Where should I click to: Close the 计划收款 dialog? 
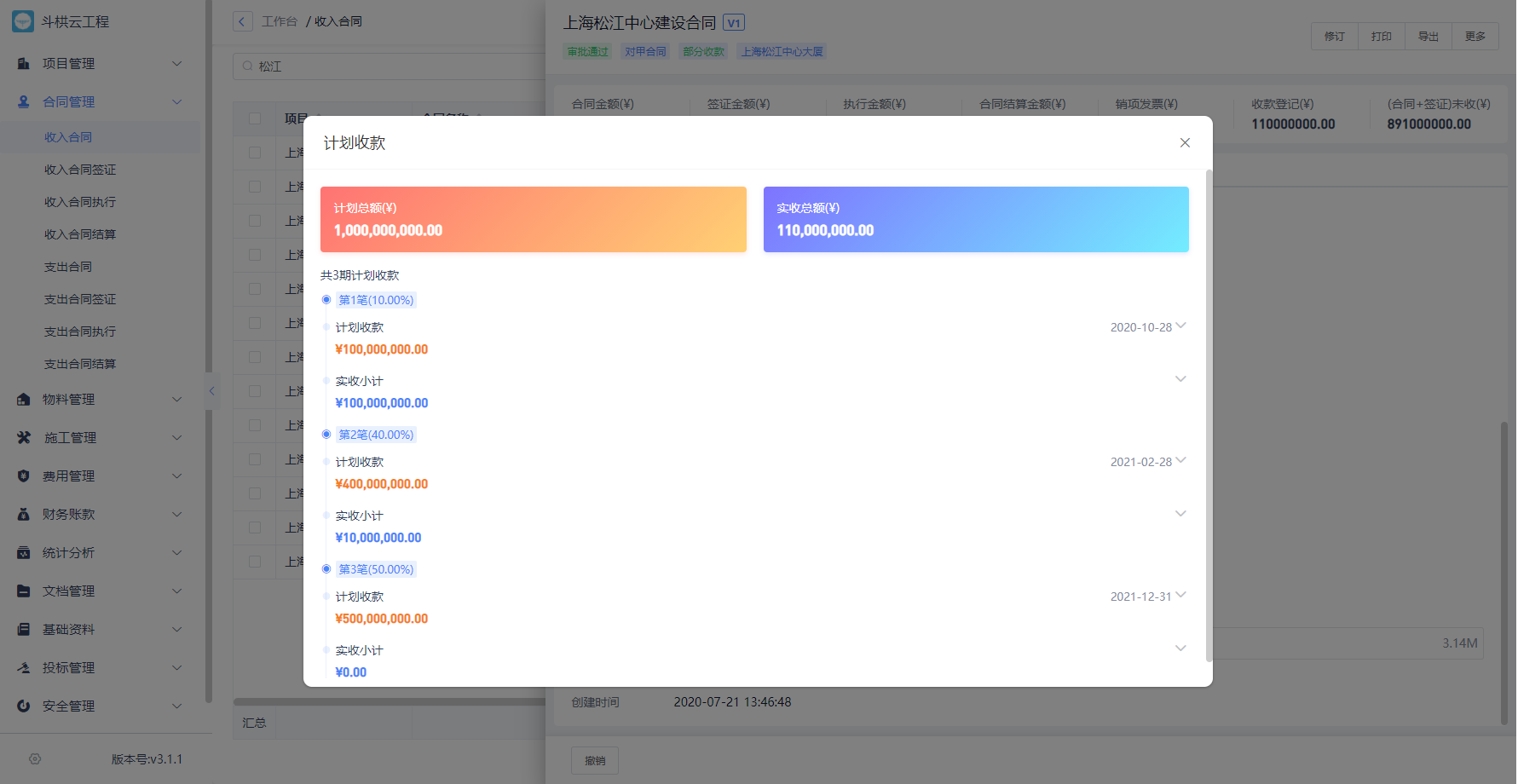tap(1185, 143)
